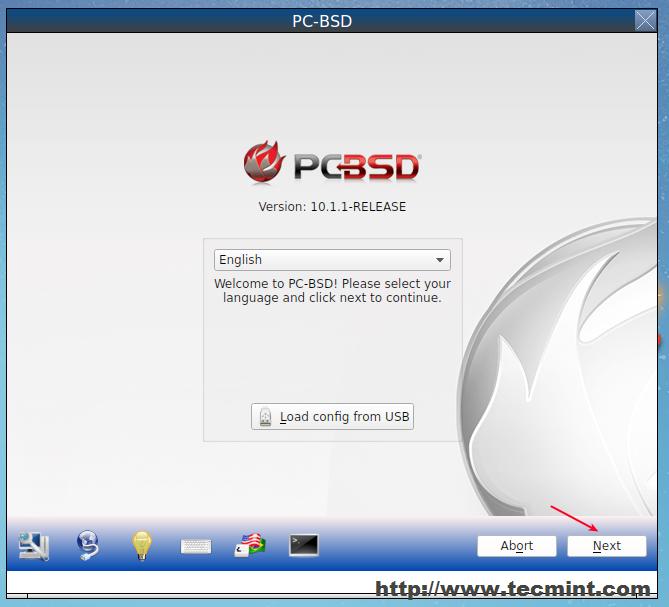The image size is (669, 607).
Task: Click the Load config from USB button
Action: pos(332,416)
